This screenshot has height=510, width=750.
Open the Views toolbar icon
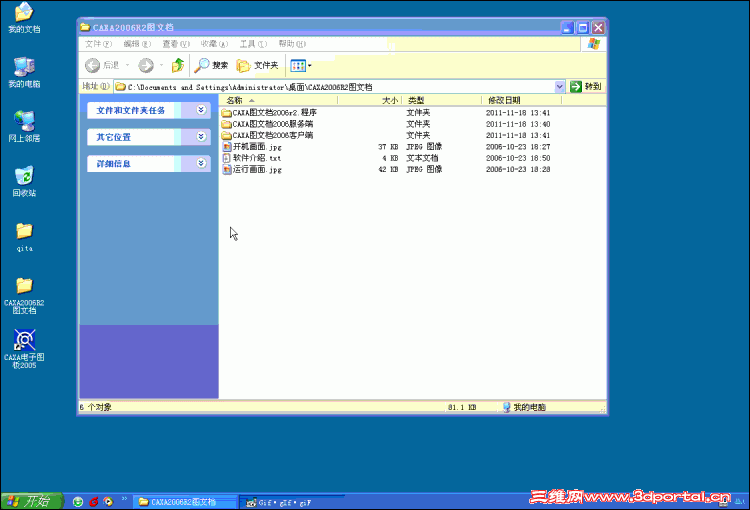(x=298, y=66)
